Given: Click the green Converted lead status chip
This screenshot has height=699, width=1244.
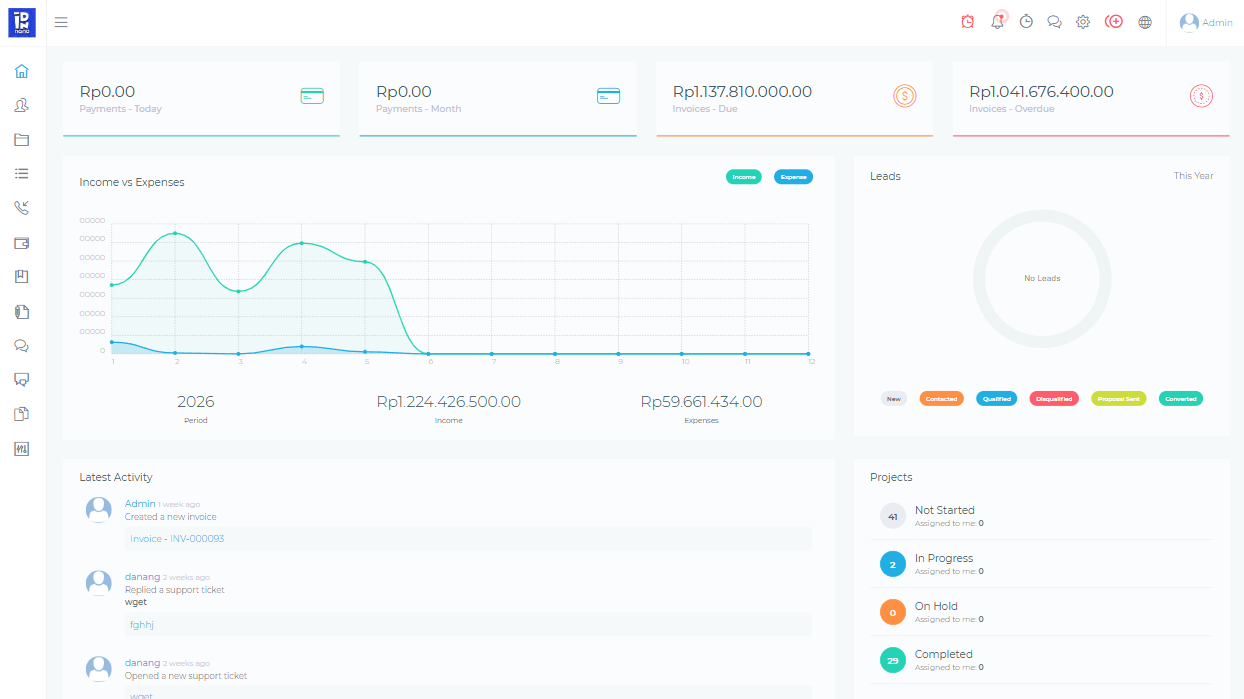Looking at the screenshot, I should [x=1181, y=399].
